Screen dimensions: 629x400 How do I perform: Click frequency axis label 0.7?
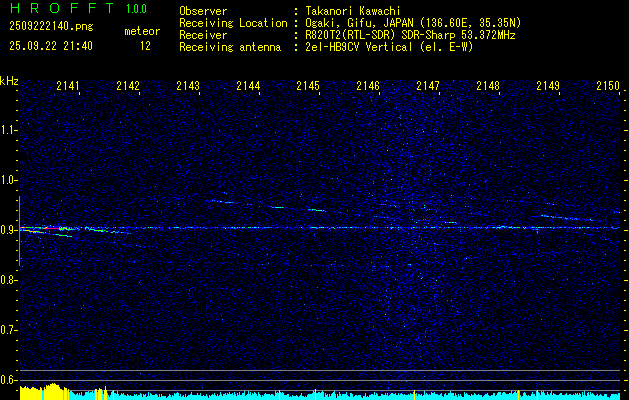tap(7, 330)
